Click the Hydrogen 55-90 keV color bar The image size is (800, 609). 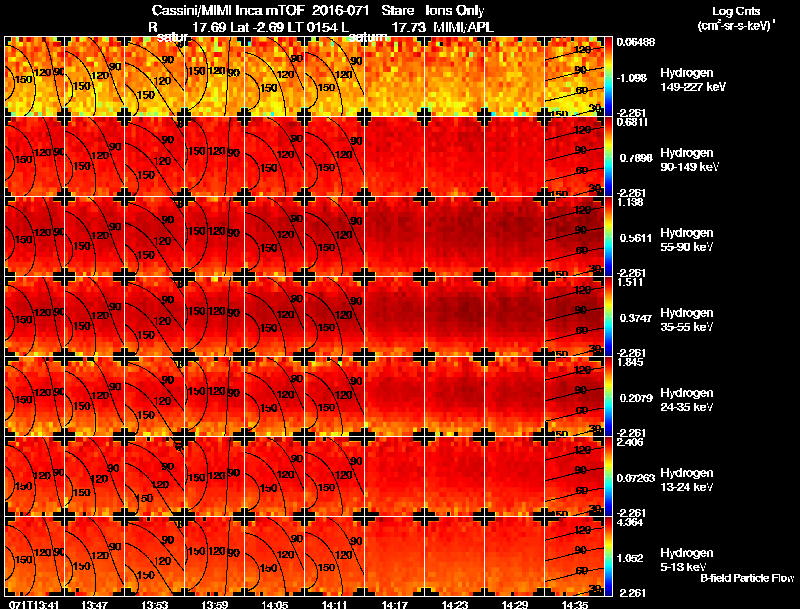coord(608,237)
